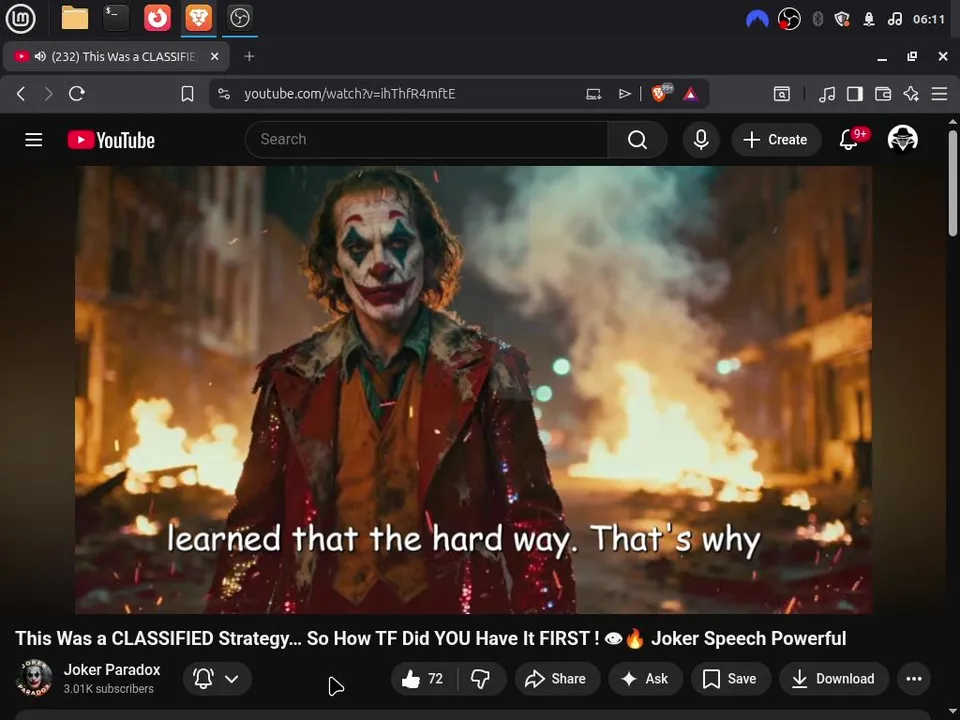Search with your voice microphone
Screen dimensions: 960x720
click(x=701, y=140)
